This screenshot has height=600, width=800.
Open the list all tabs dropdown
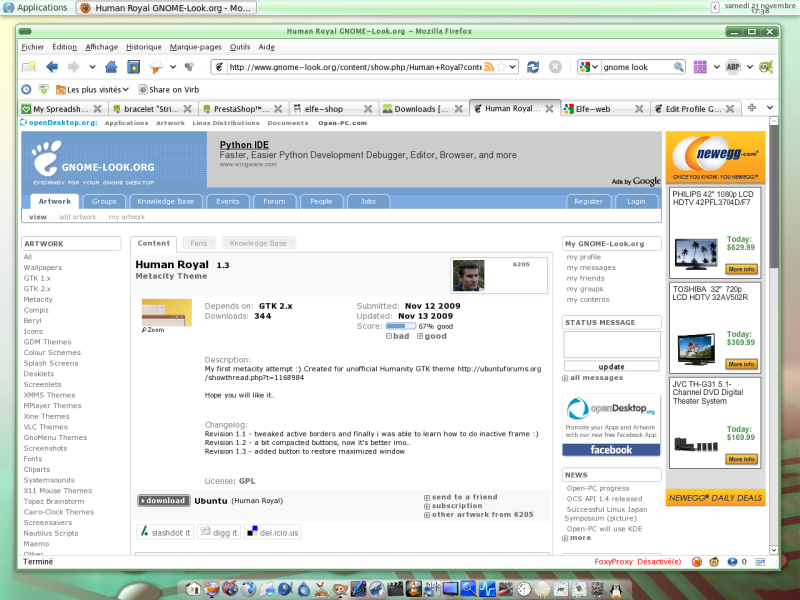770,108
